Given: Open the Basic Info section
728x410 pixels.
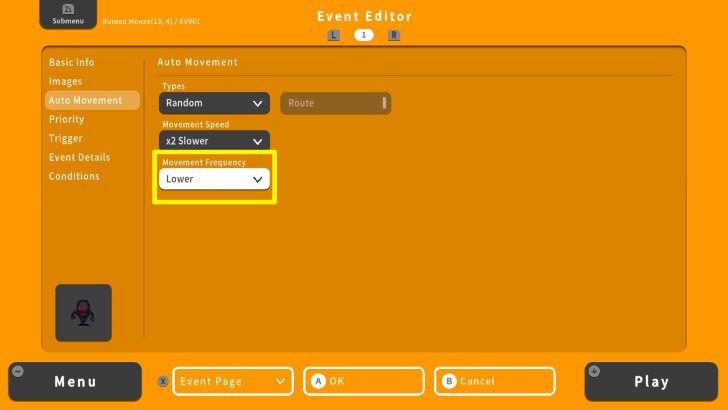Looking at the screenshot, I should click(x=72, y=62).
